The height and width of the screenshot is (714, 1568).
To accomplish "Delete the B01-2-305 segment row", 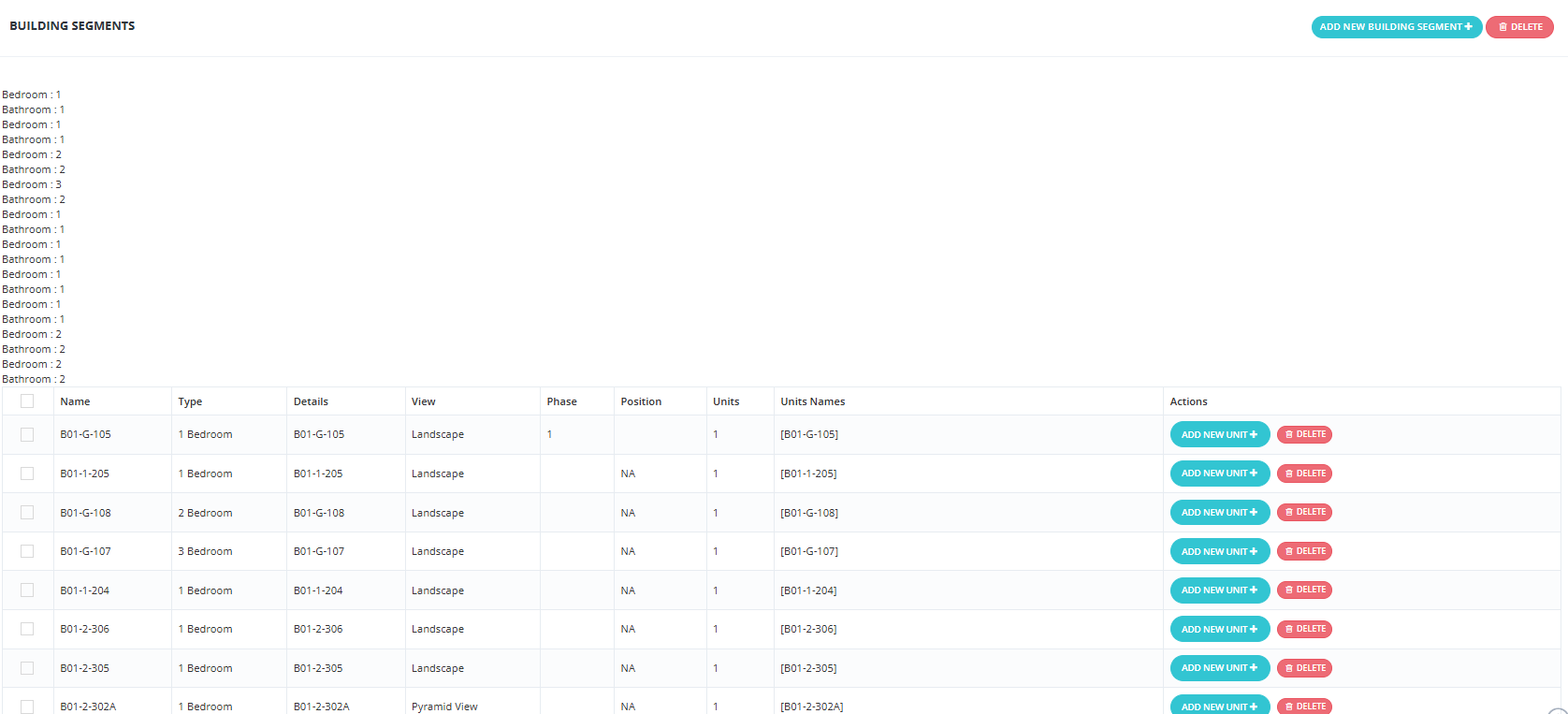I will tap(1304, 668).
